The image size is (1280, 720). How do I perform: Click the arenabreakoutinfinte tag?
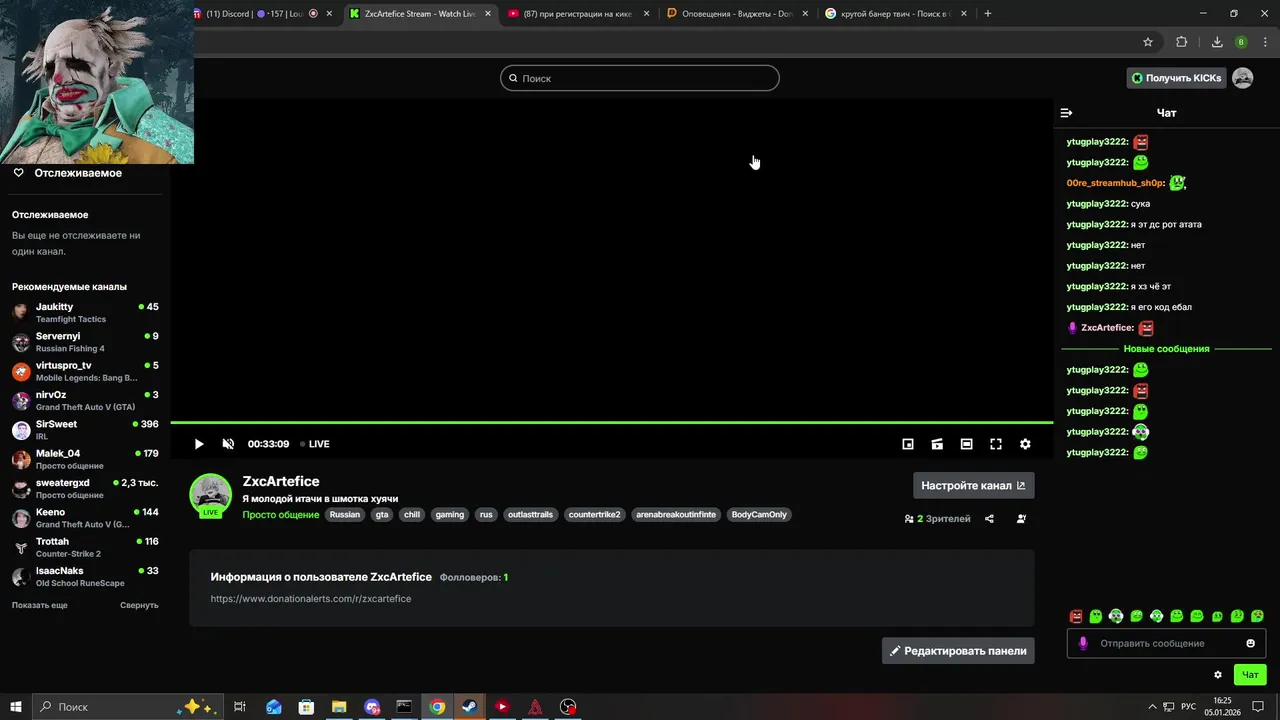pyautogui.click(x=676, y=515)
